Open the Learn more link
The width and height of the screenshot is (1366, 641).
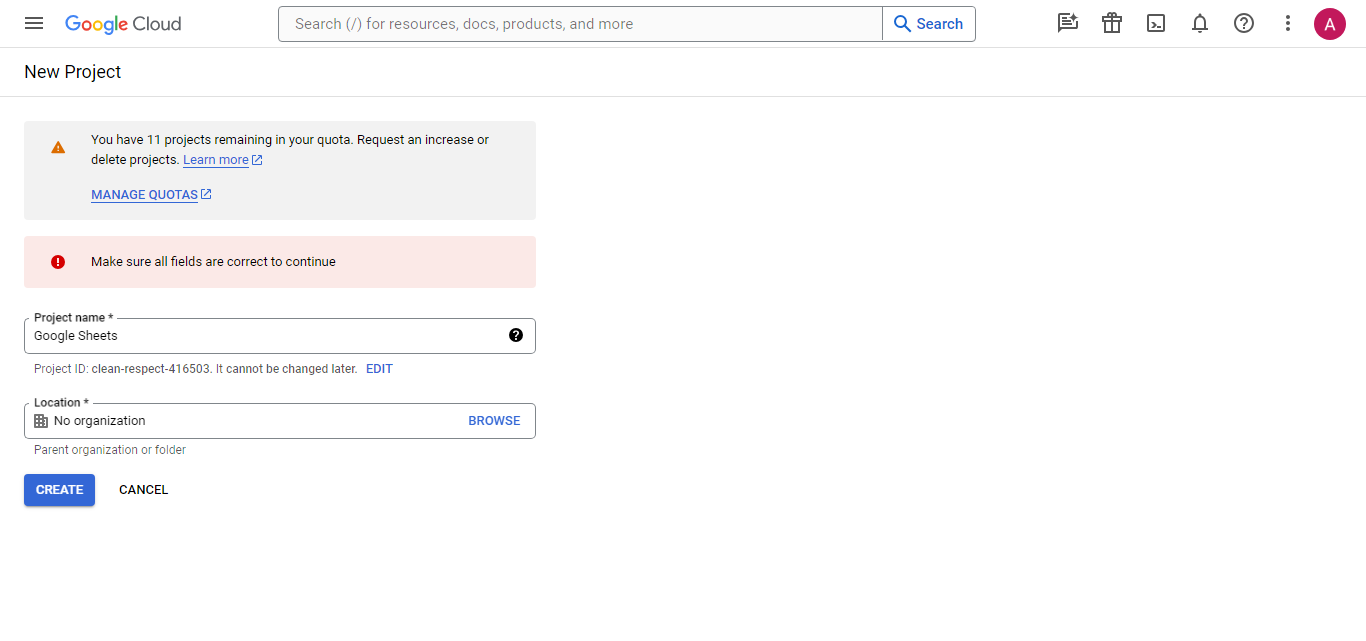point(216,160)
